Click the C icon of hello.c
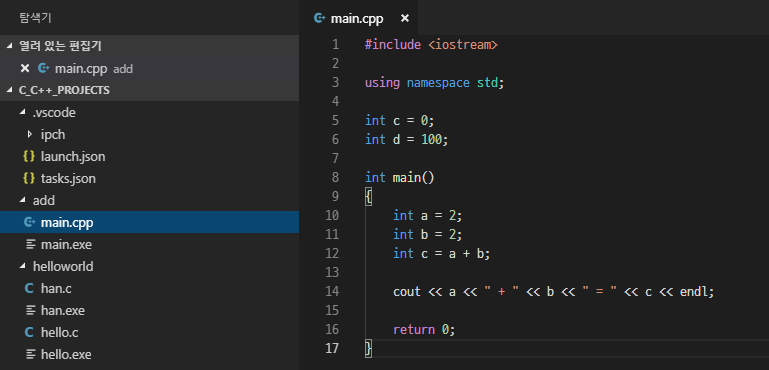The image size is (769, 370). pos(29,333)
